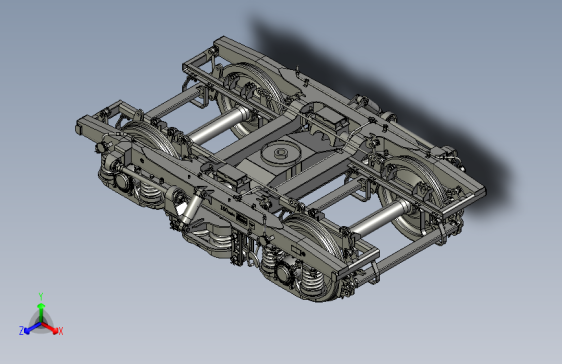Select the circular center pivot plate on the bogie
This screenshot has width=562, height=364.
coord(281,153)
